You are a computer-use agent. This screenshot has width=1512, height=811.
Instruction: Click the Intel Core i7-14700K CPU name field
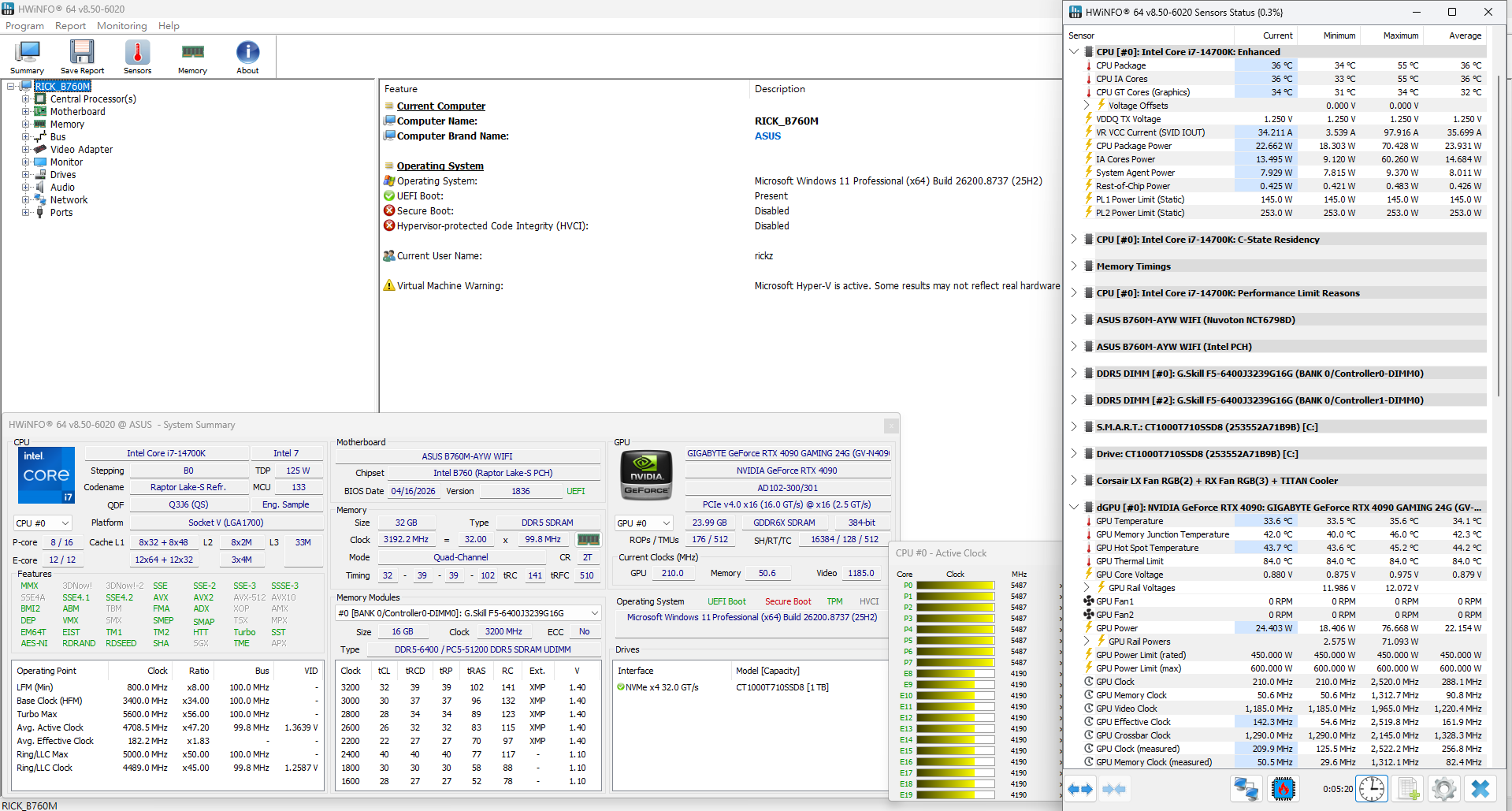166,454
